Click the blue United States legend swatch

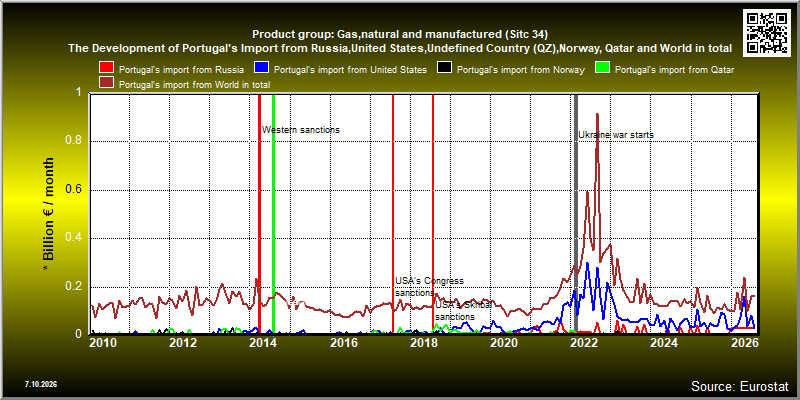point(262,69)
